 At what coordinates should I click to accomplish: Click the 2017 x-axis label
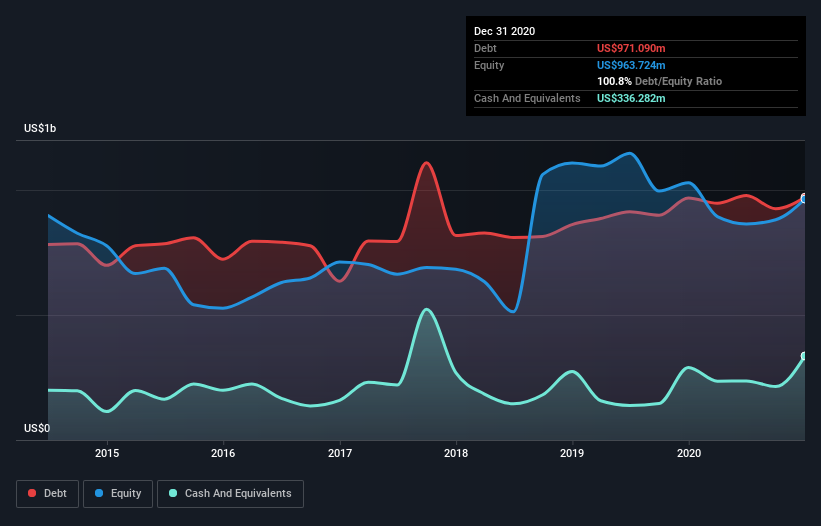pyautogui.click(x=340, y=453)
